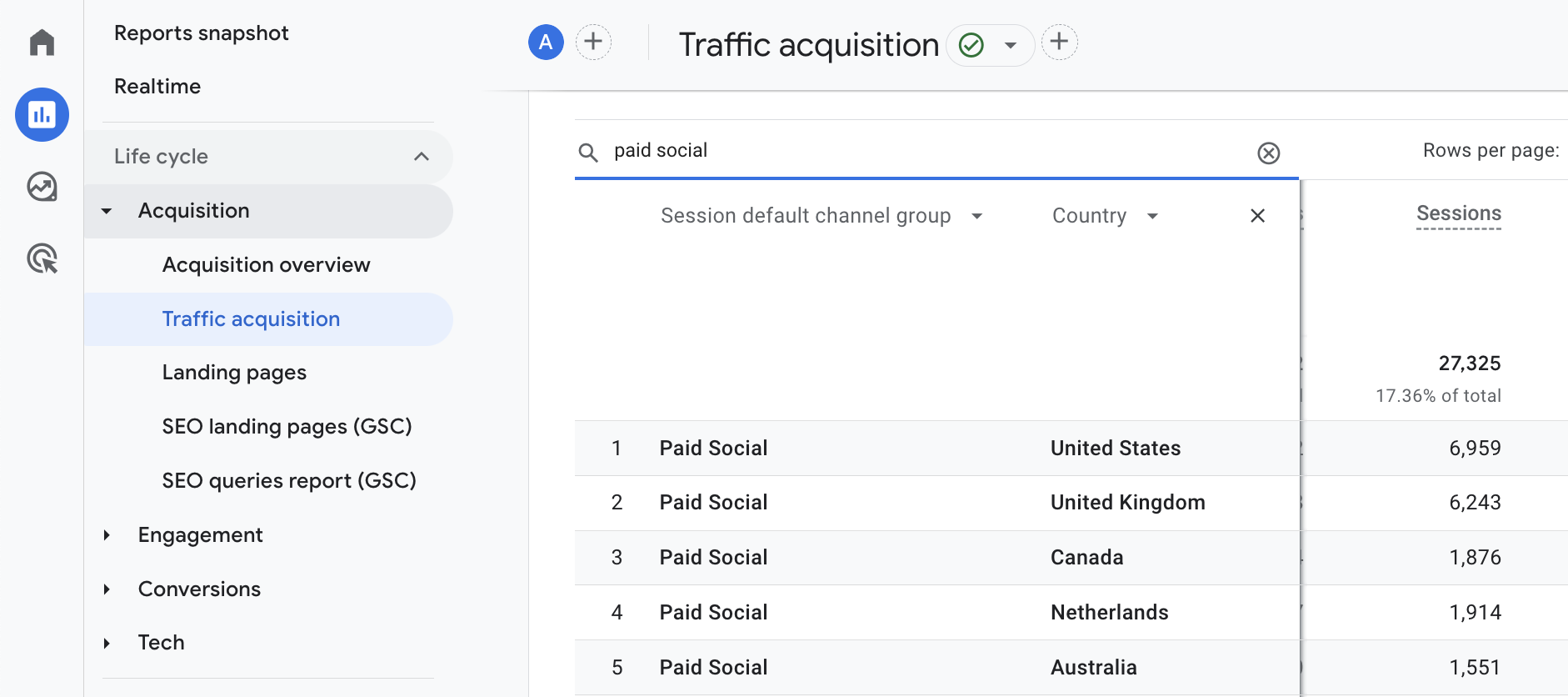Open the Reports bar chart icon
Screen dimensions: 1568x697
coord(42,114)
